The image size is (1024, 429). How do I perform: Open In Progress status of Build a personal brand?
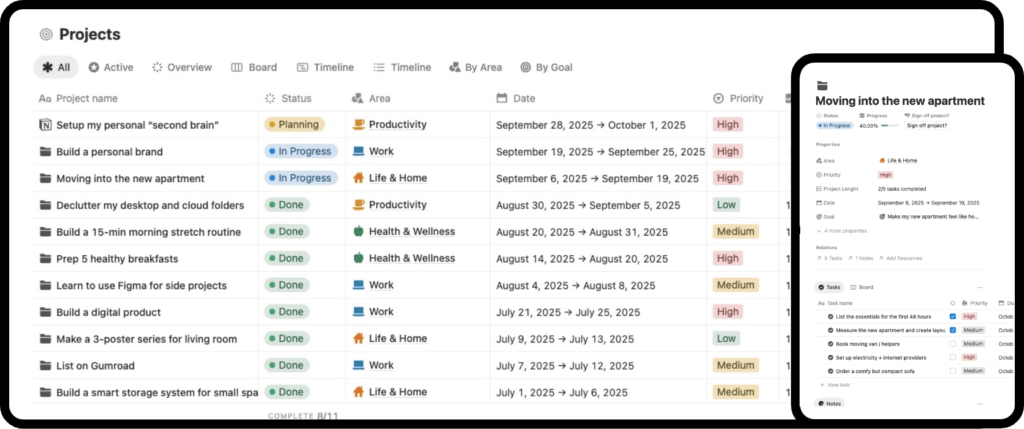point(301,151)
